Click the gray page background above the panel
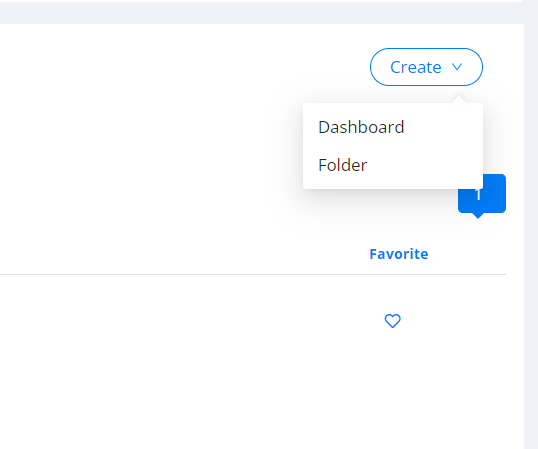Image resolution: width=538 pixels, height=449 pixels. pos(261,13)
